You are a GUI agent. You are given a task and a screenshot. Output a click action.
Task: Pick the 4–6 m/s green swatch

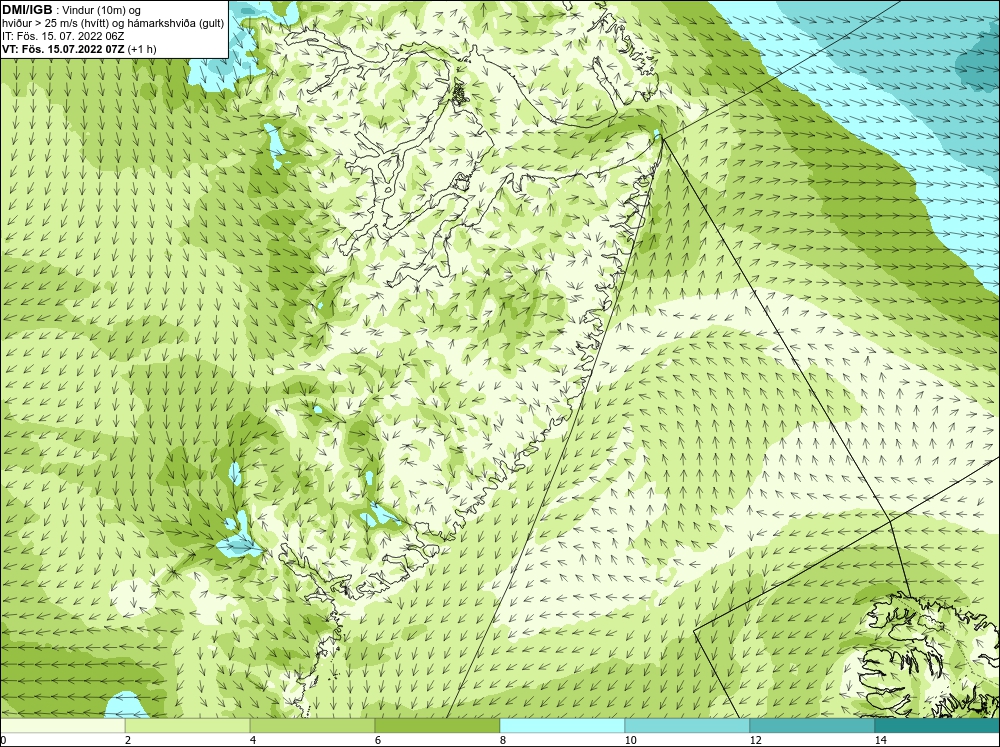[x=312, y=725]
